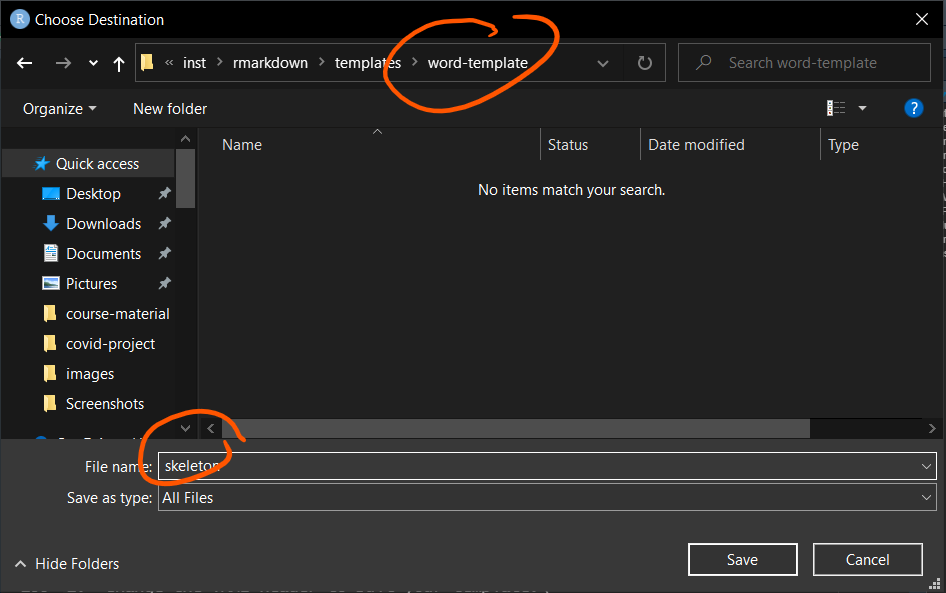Click the Up one level arrow
Image resolution: width=946 pixels, height=593 pixels.
point(119,63)
